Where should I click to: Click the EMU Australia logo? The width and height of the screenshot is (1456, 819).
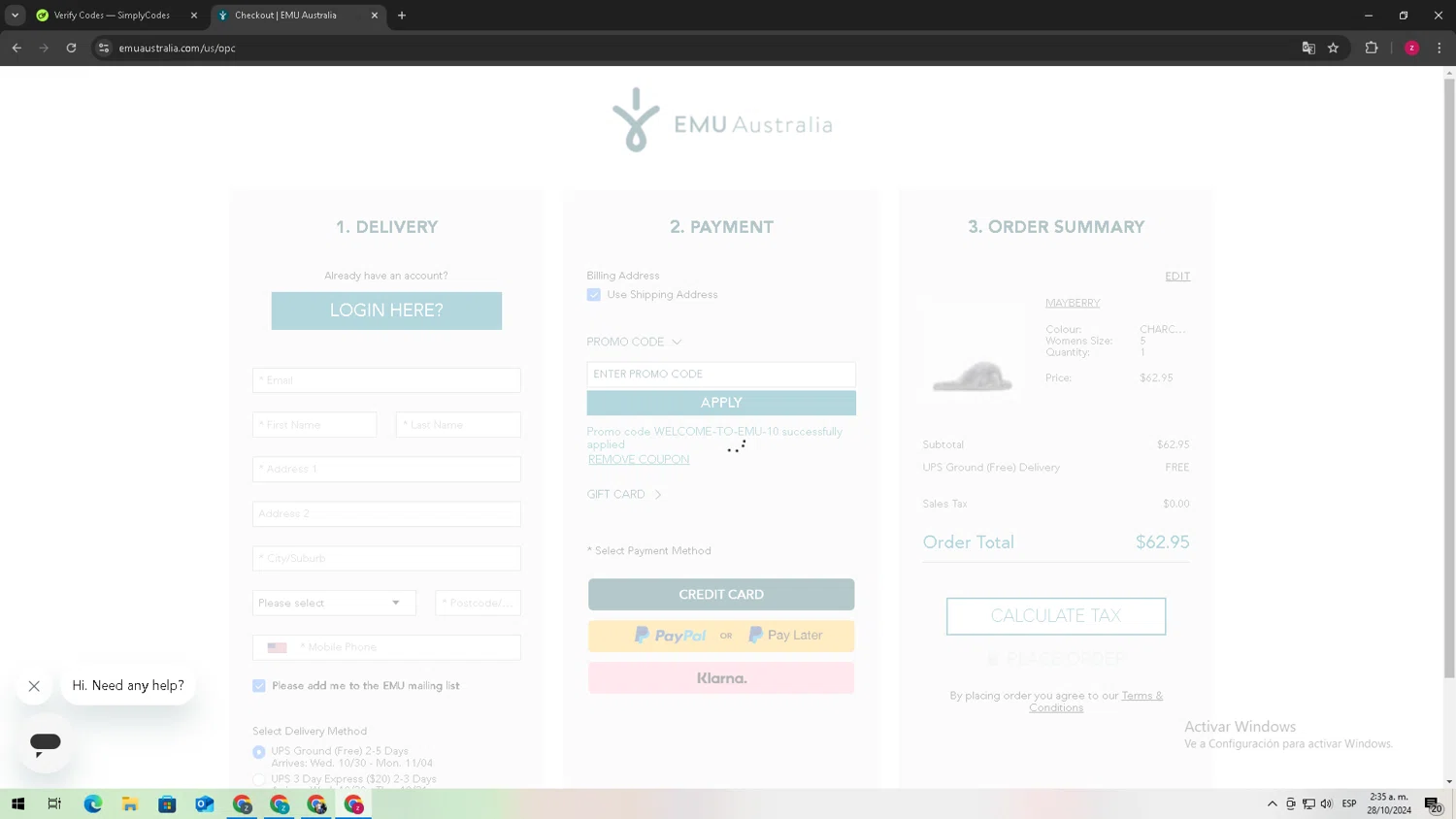tap(722, 120)
